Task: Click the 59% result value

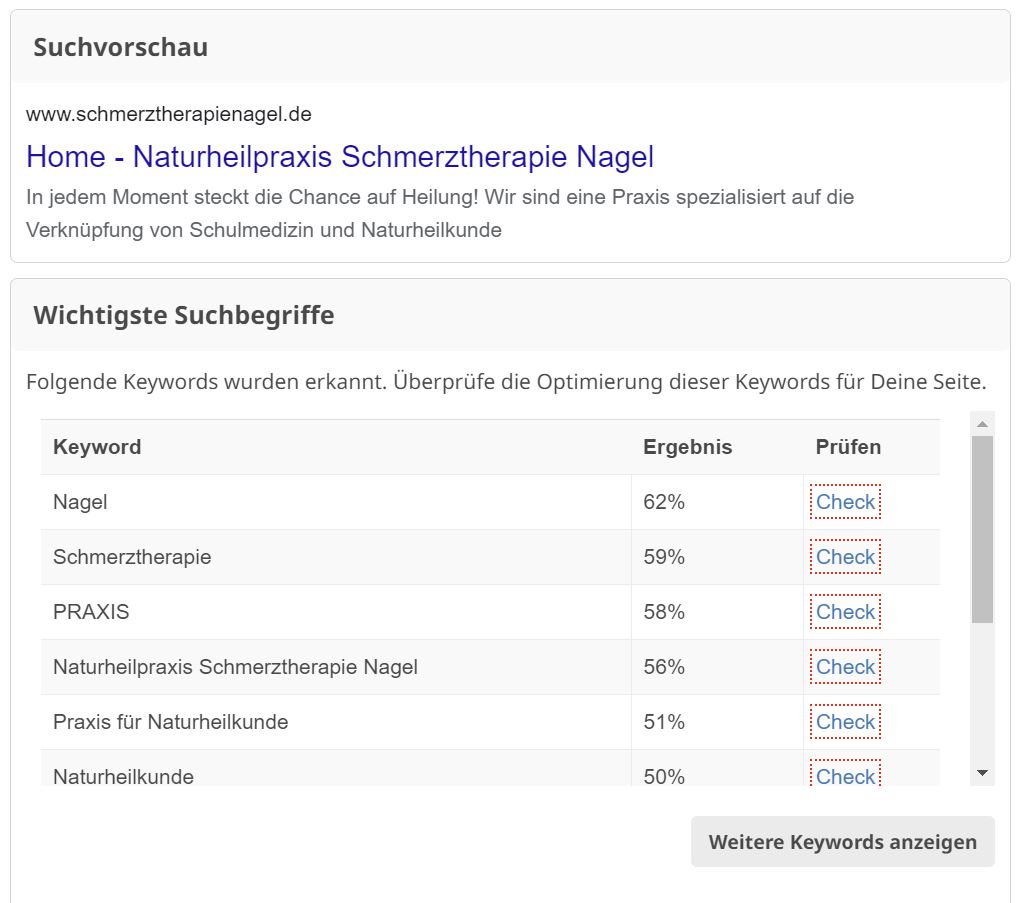Action: pos(664,557)
